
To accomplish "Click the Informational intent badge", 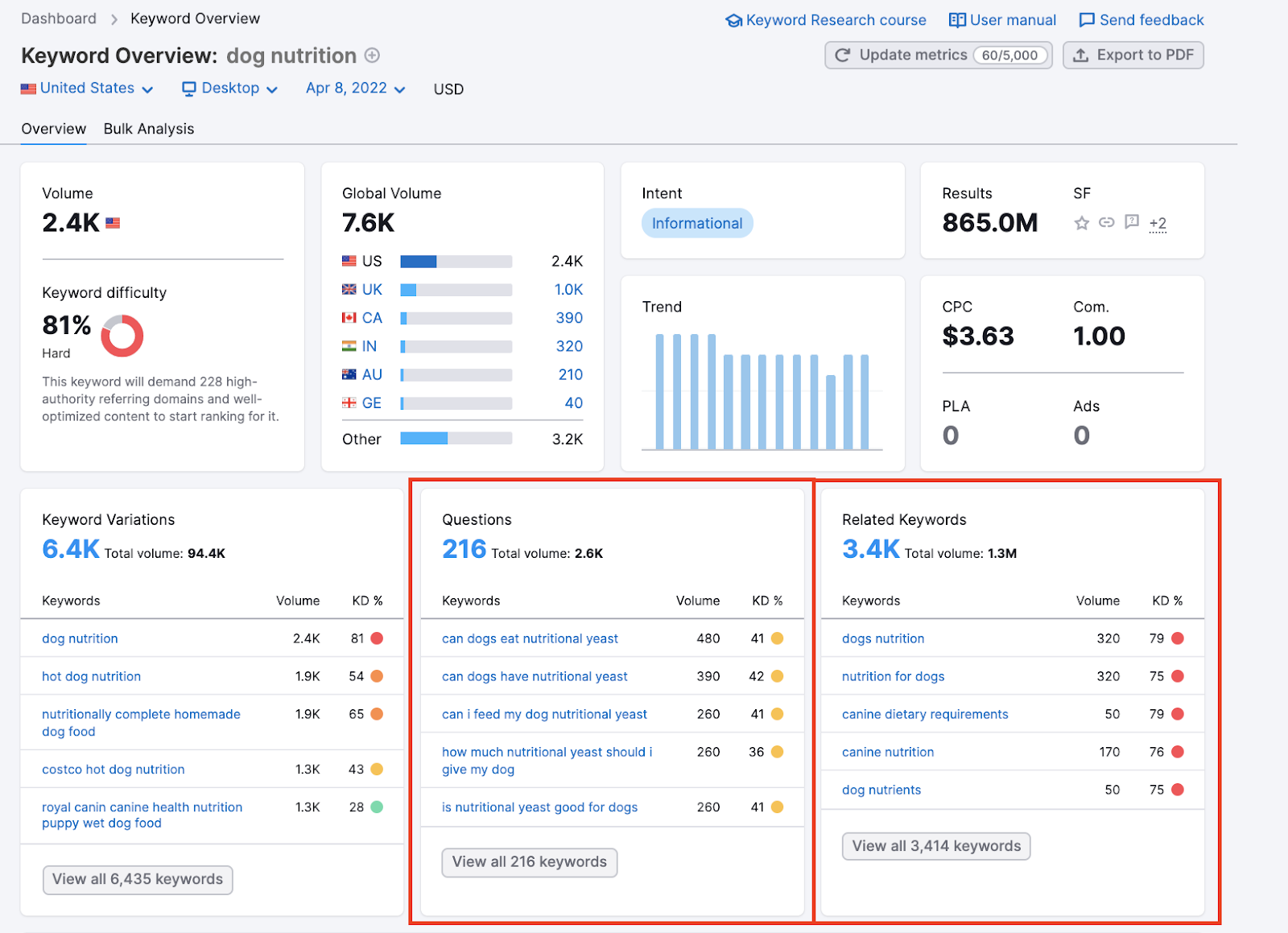I will [x=697, y=224].
